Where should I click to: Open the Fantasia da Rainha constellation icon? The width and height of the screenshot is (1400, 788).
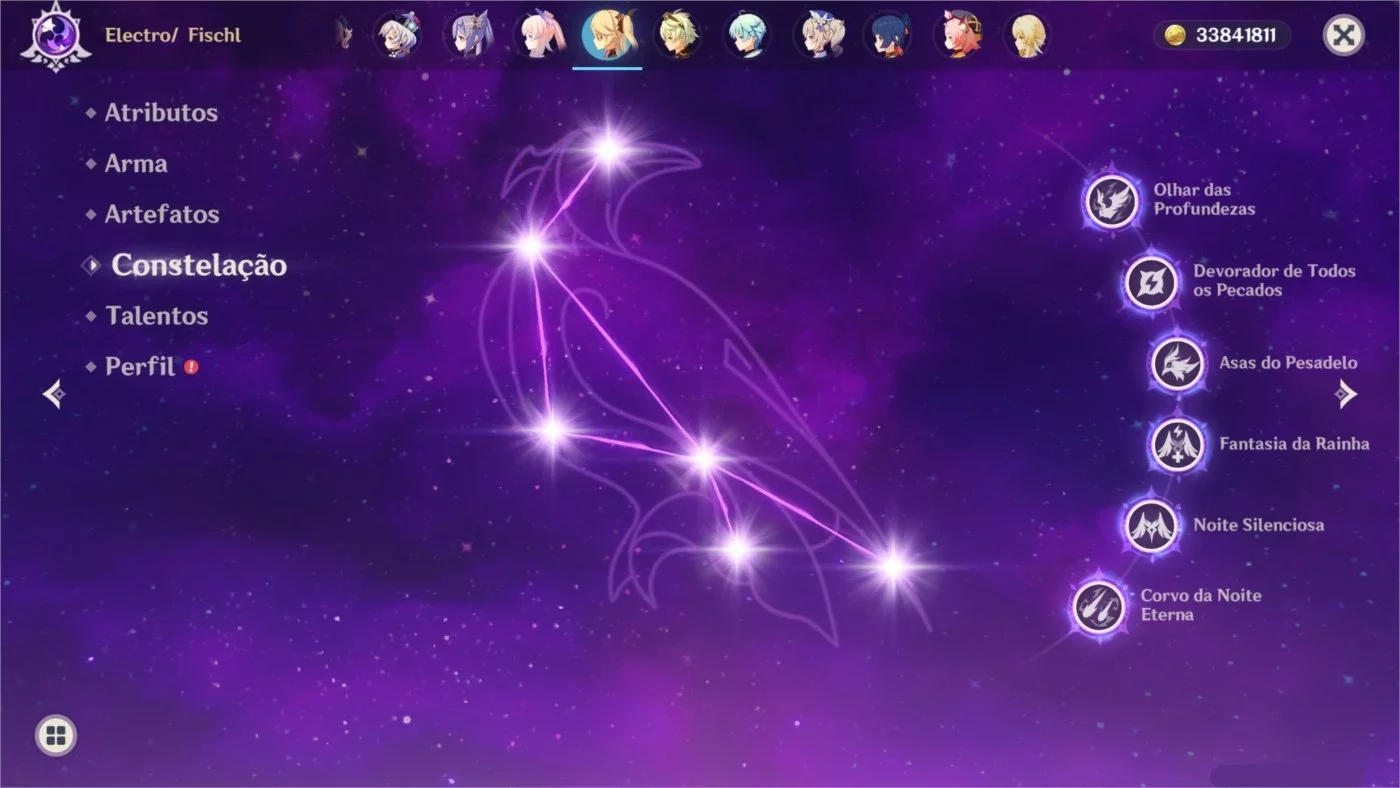pos(1177,444)
